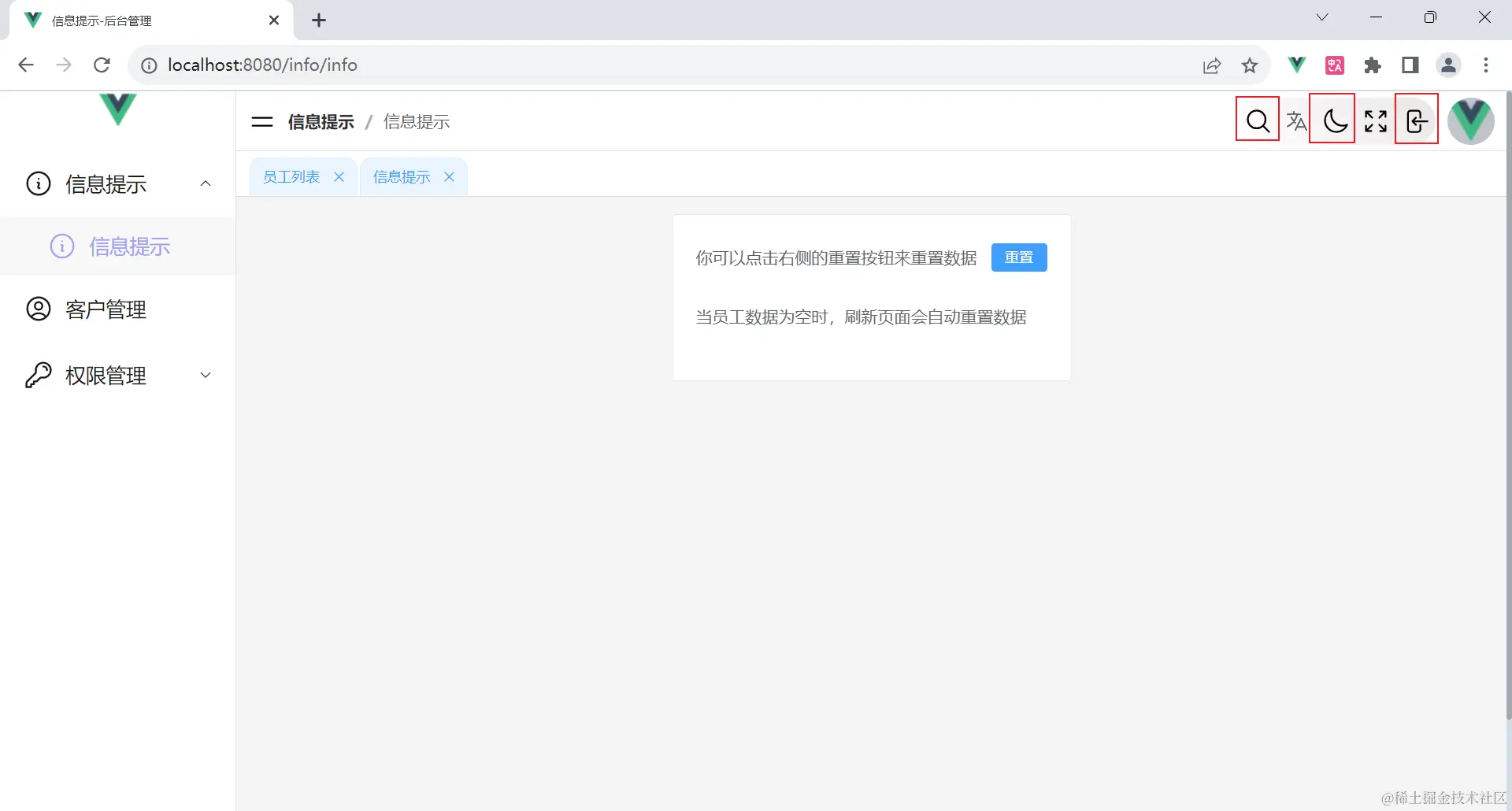Open the language translation switcher icon
This screenshot has height=811, width=1512.
[x=1296, y=121]
